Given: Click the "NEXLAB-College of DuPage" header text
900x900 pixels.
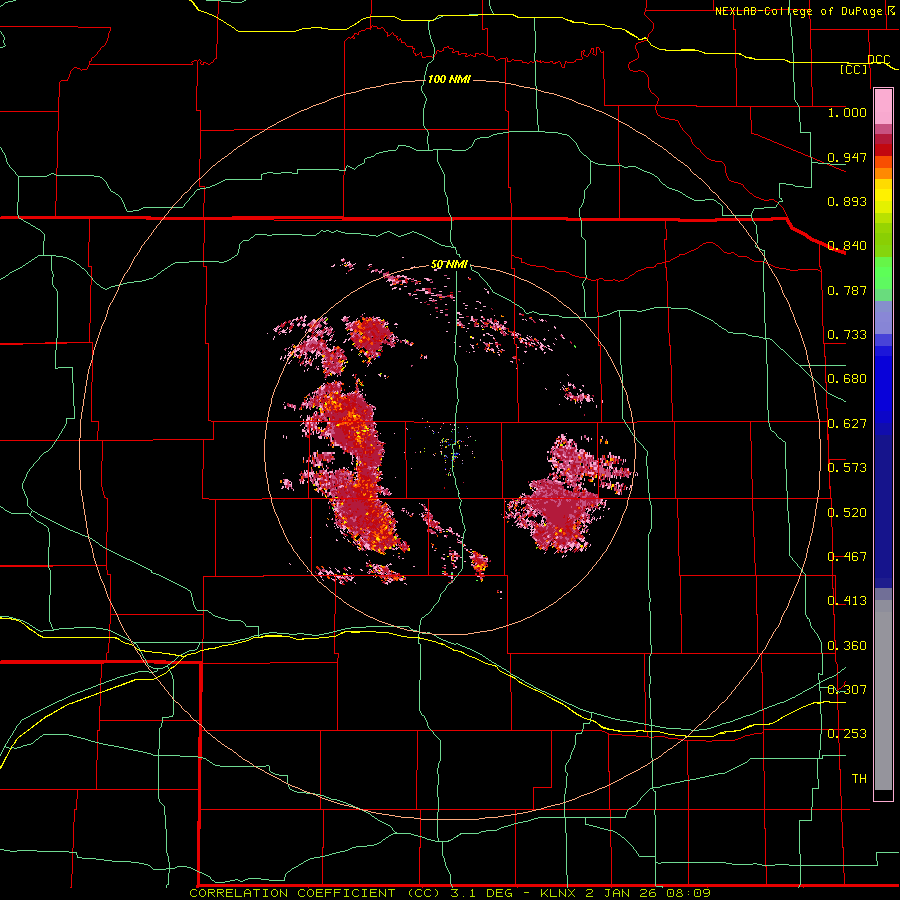Looking at the screenshot, I should (800, 11).
